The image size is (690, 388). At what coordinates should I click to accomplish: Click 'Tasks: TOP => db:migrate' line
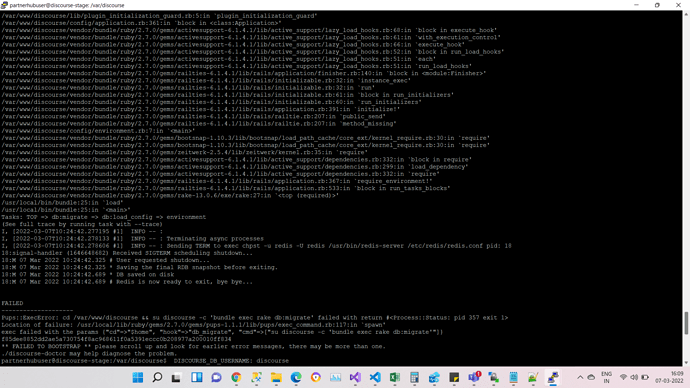click(103, 217)
